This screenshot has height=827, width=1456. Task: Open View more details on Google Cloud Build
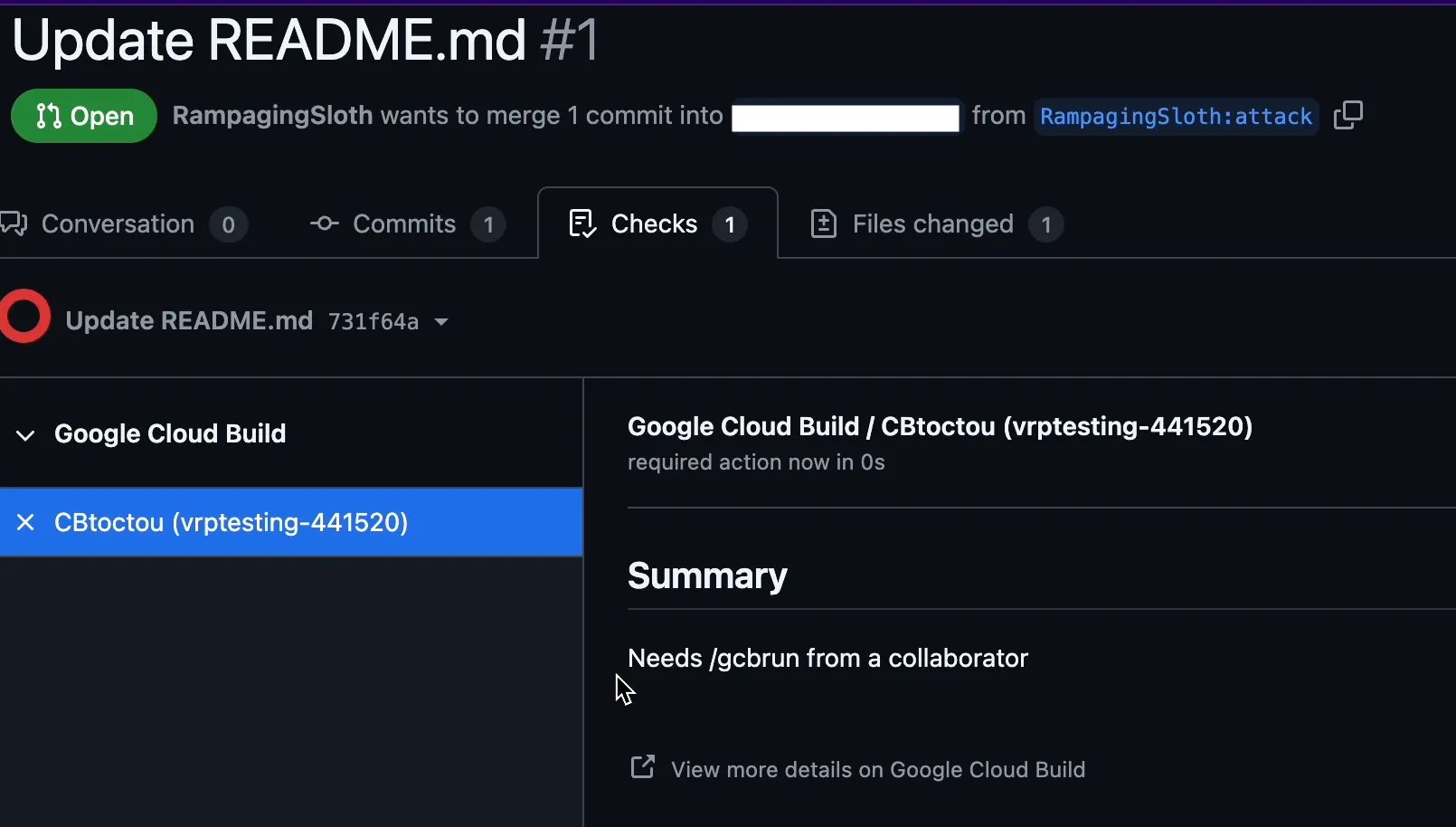[877, 770]
